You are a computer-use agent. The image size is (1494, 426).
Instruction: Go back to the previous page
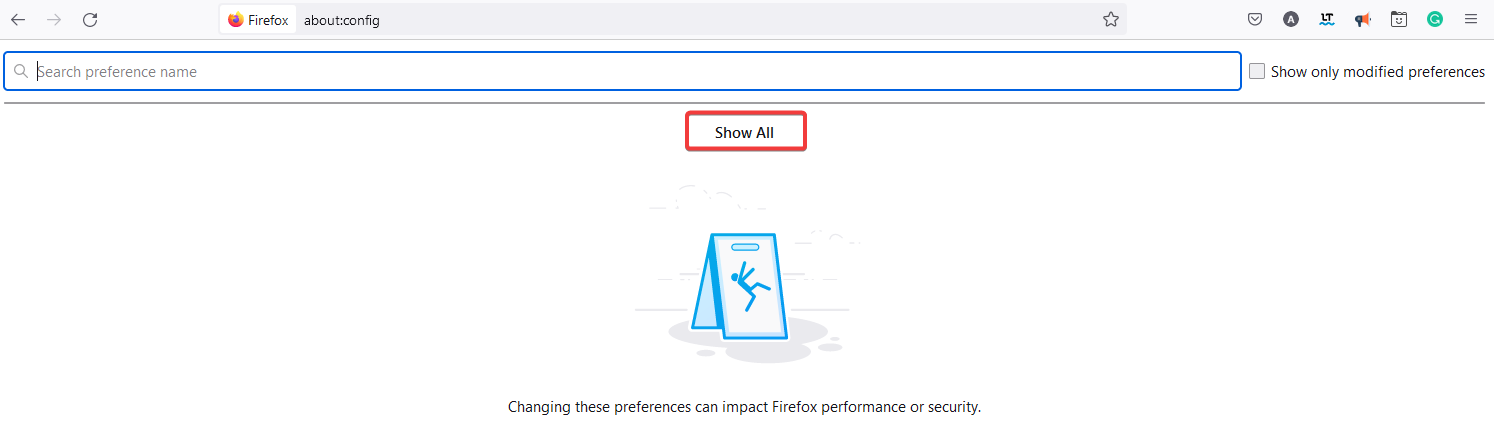tap(18, 20)
